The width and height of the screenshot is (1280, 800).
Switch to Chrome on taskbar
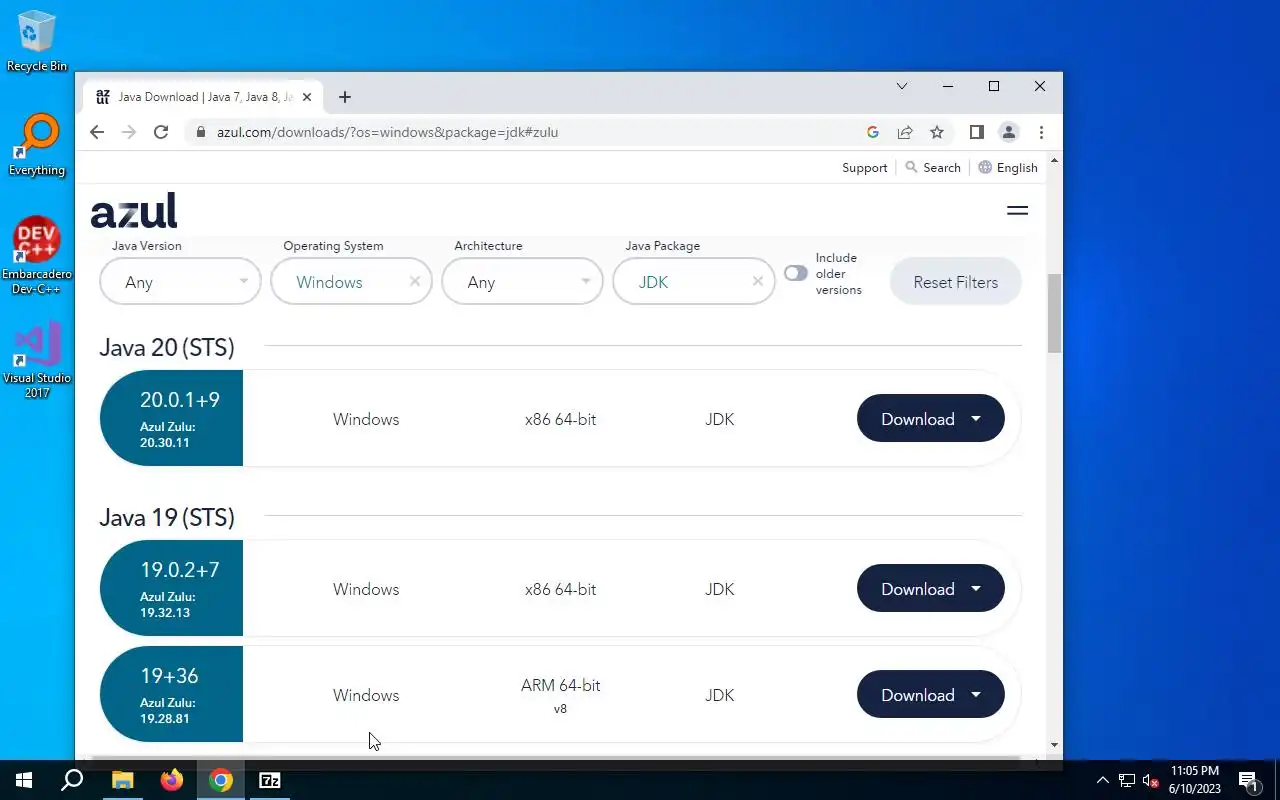point(221,780)
